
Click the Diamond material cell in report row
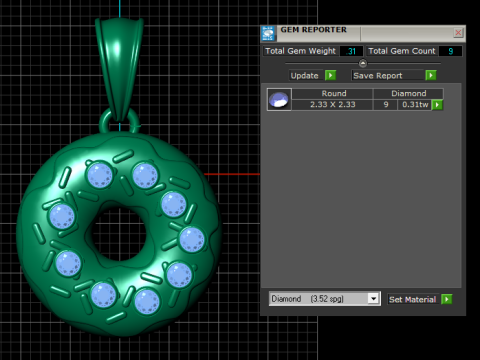coord(408,94)
